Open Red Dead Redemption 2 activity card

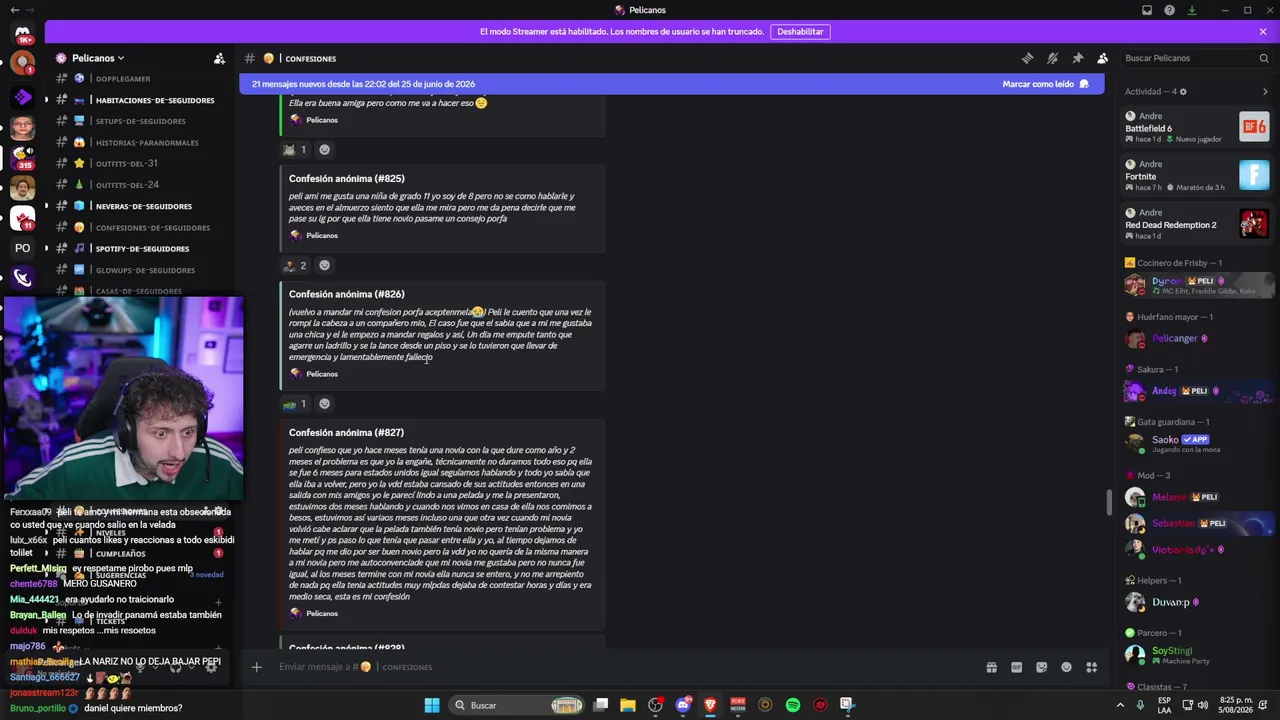tap(1196, 223)
